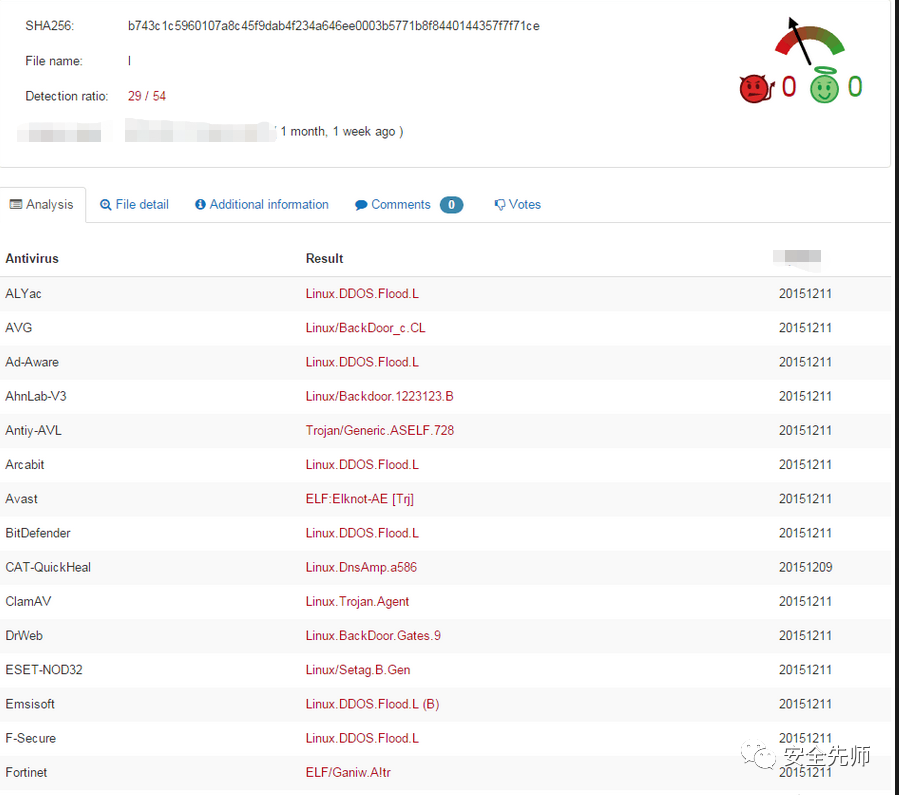Image resolution: width=899 pixels, height=795 pixels.
Task: Click the community score gauge meter
Action: [x=809, y=41]
